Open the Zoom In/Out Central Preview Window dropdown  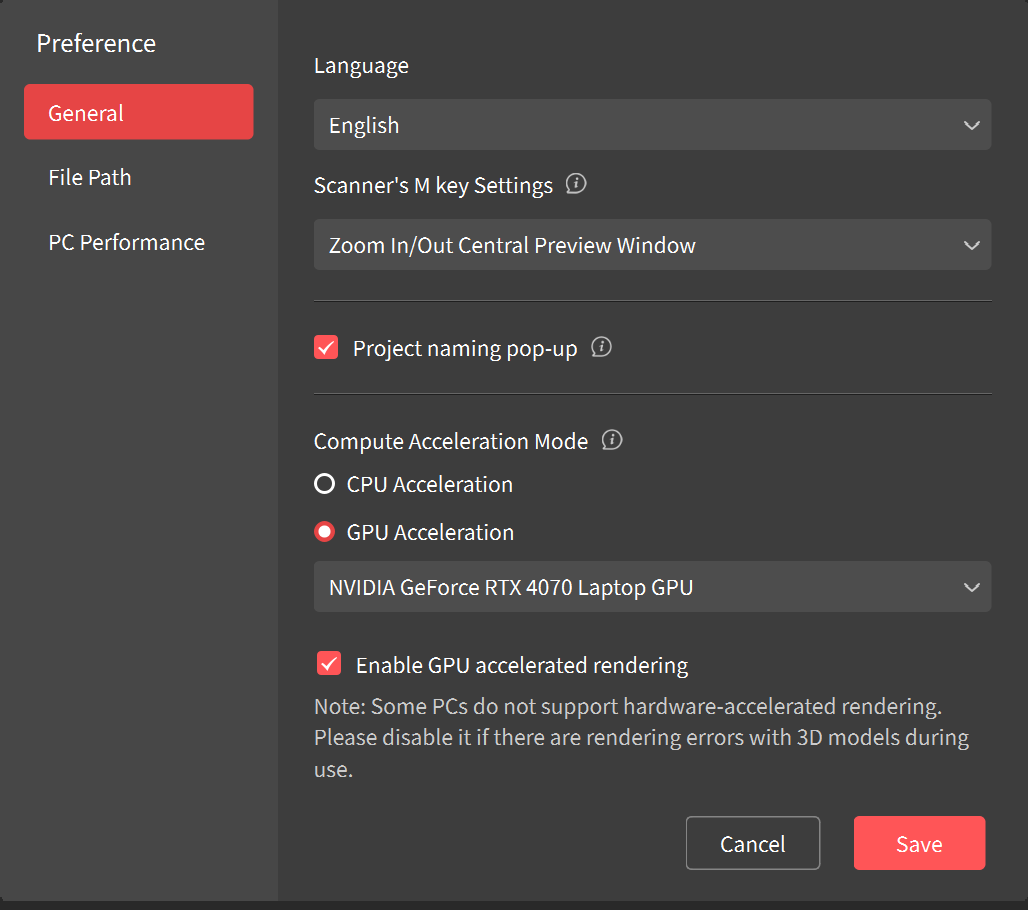[652, 245]
